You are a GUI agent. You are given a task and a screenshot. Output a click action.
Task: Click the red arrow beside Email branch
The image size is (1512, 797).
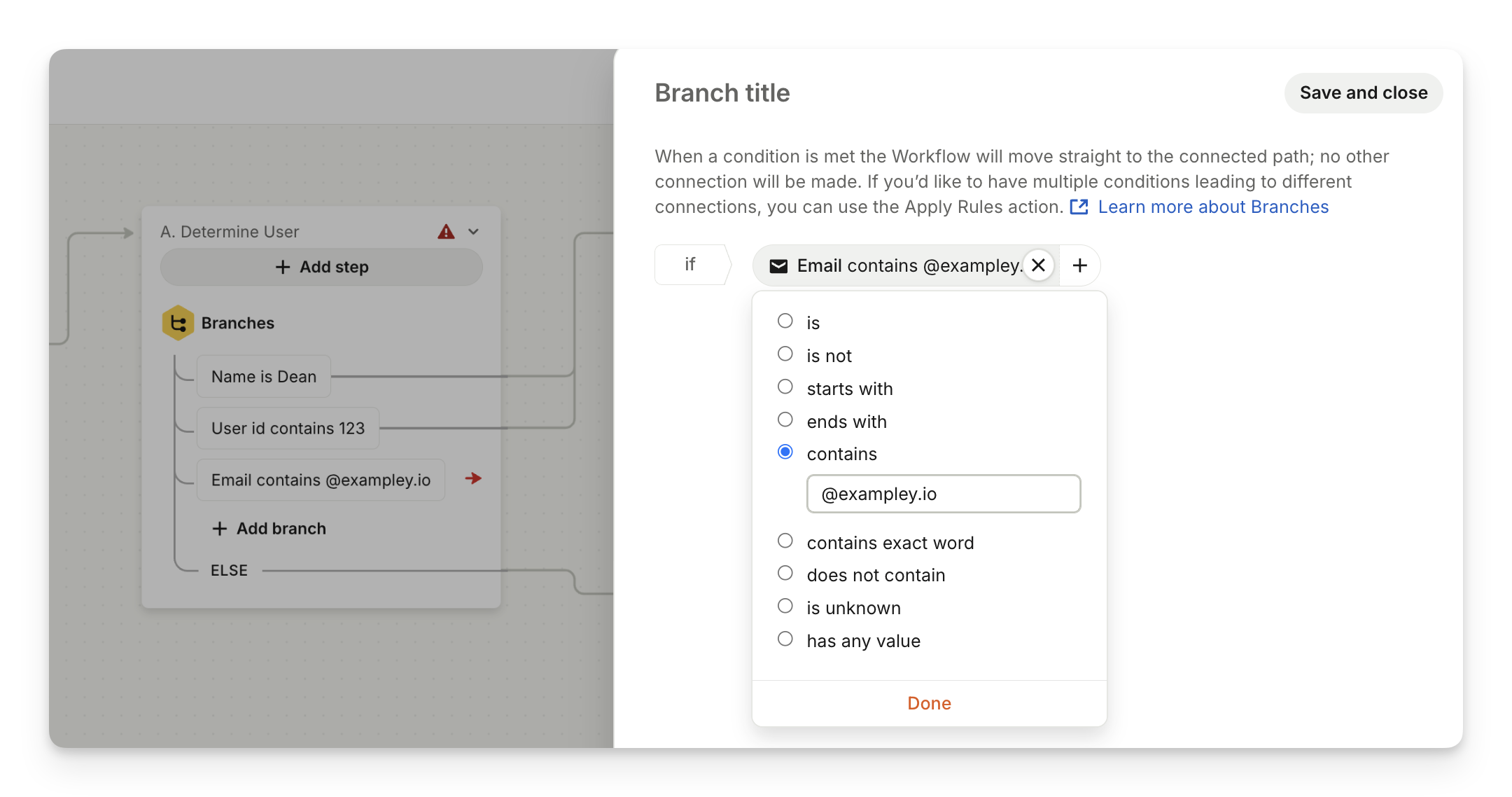473,478
